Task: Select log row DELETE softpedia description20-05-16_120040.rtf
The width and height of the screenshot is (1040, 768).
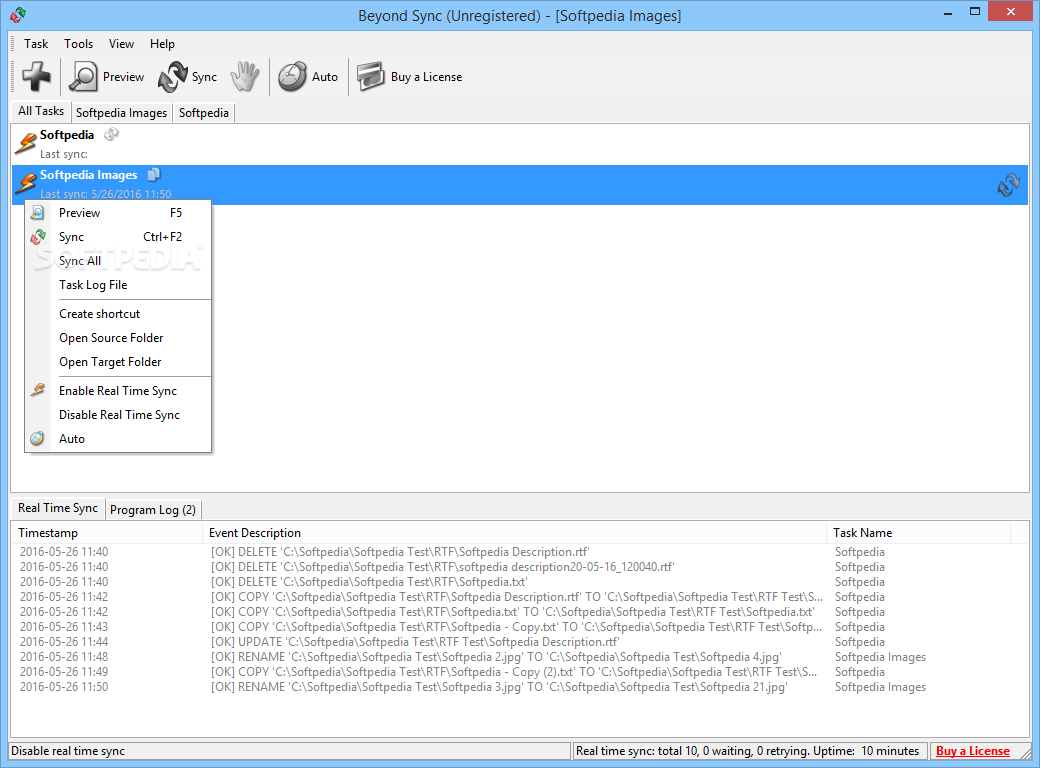Action: 520,567
